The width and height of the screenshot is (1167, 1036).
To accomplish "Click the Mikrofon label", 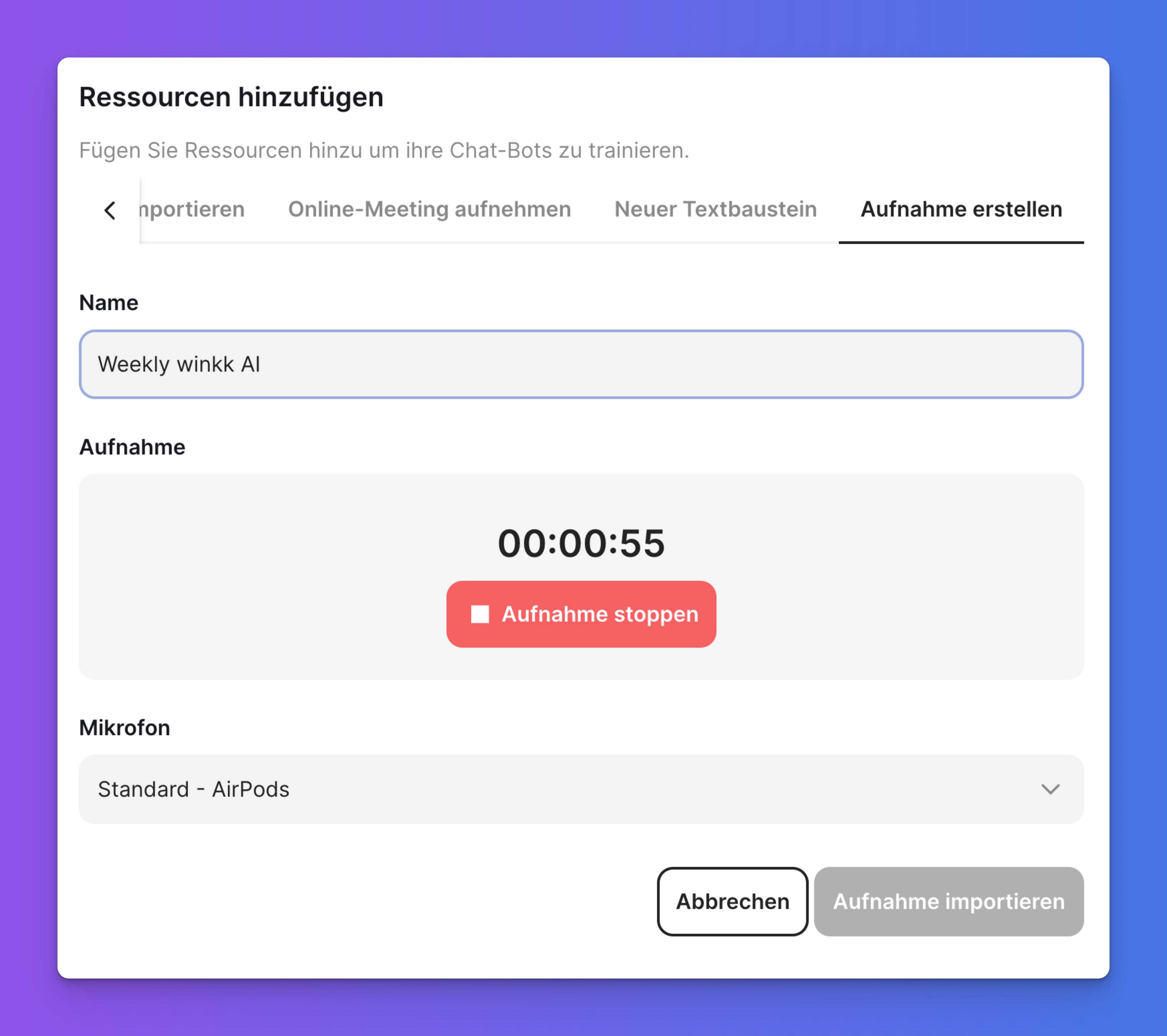I will 124,728.
